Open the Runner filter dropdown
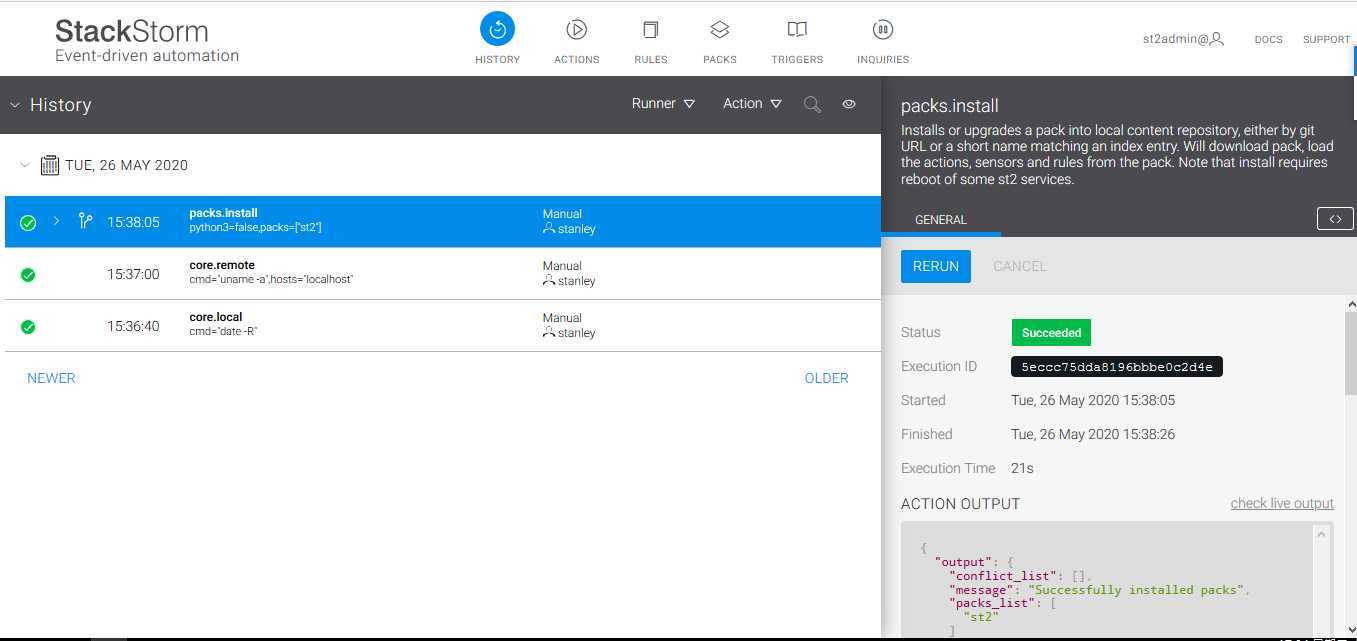1357x641 pixels. click(663, 104)
